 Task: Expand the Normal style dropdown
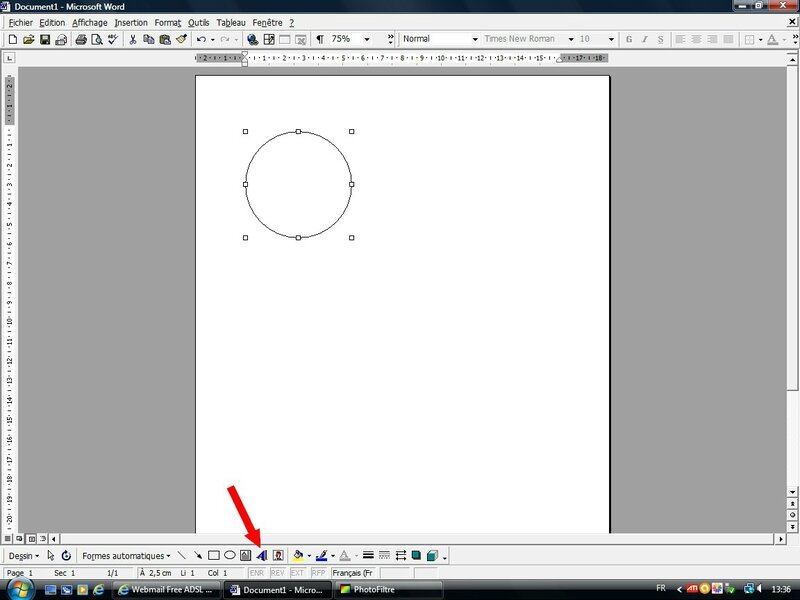point(474,39)
